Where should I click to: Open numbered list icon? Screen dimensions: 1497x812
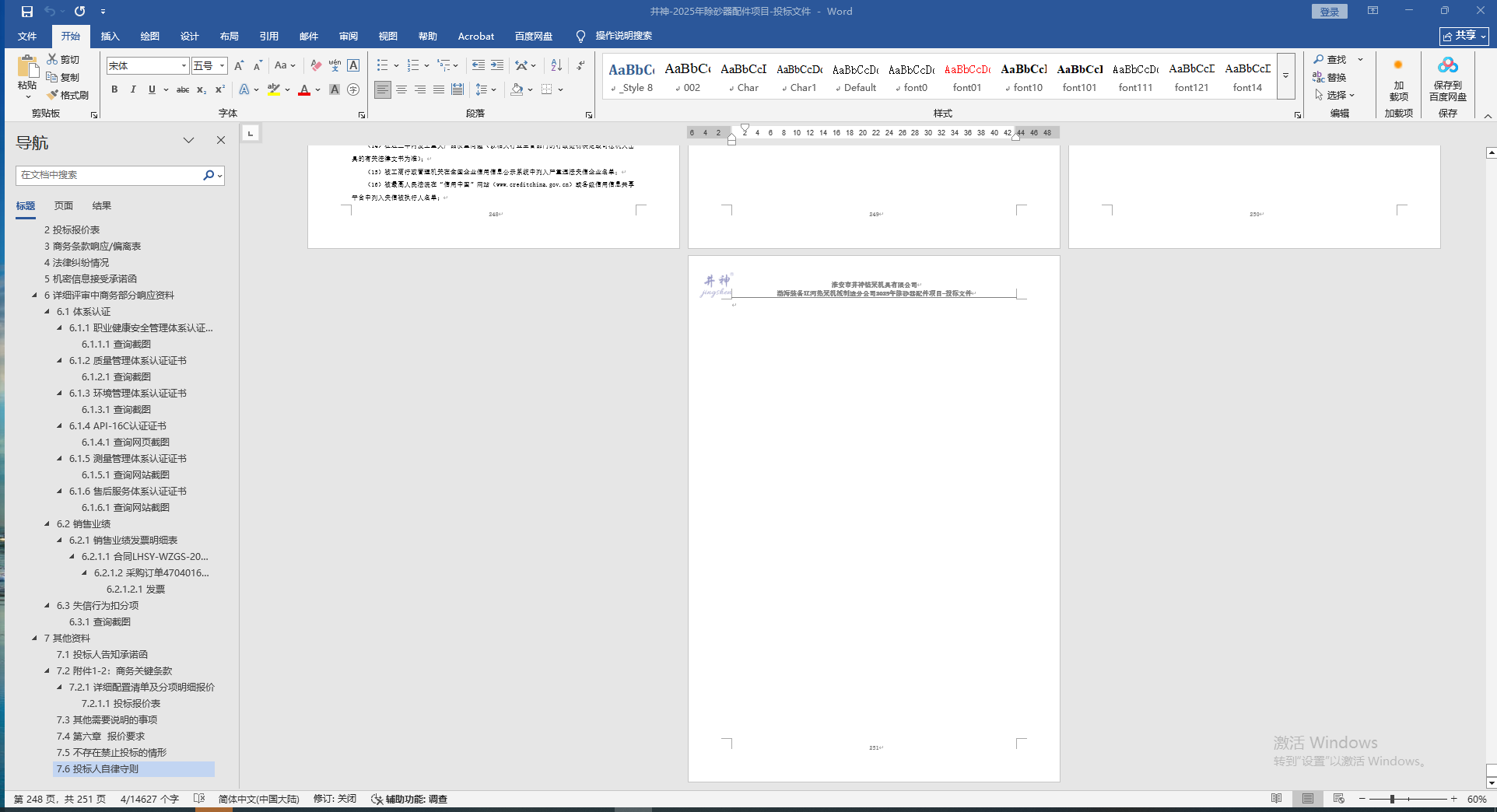pyautogui.click(x=413, y=66)
